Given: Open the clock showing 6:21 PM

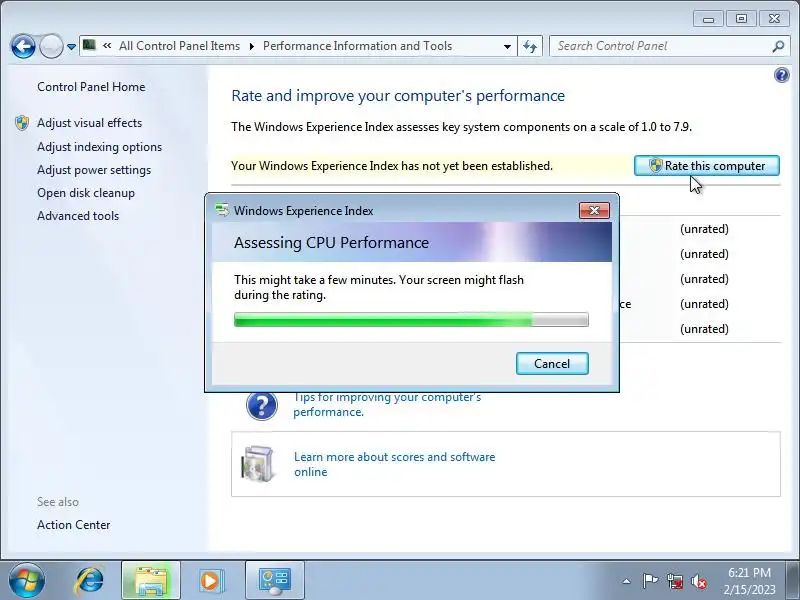Looking at the screenshot, I should pos(749,581).
